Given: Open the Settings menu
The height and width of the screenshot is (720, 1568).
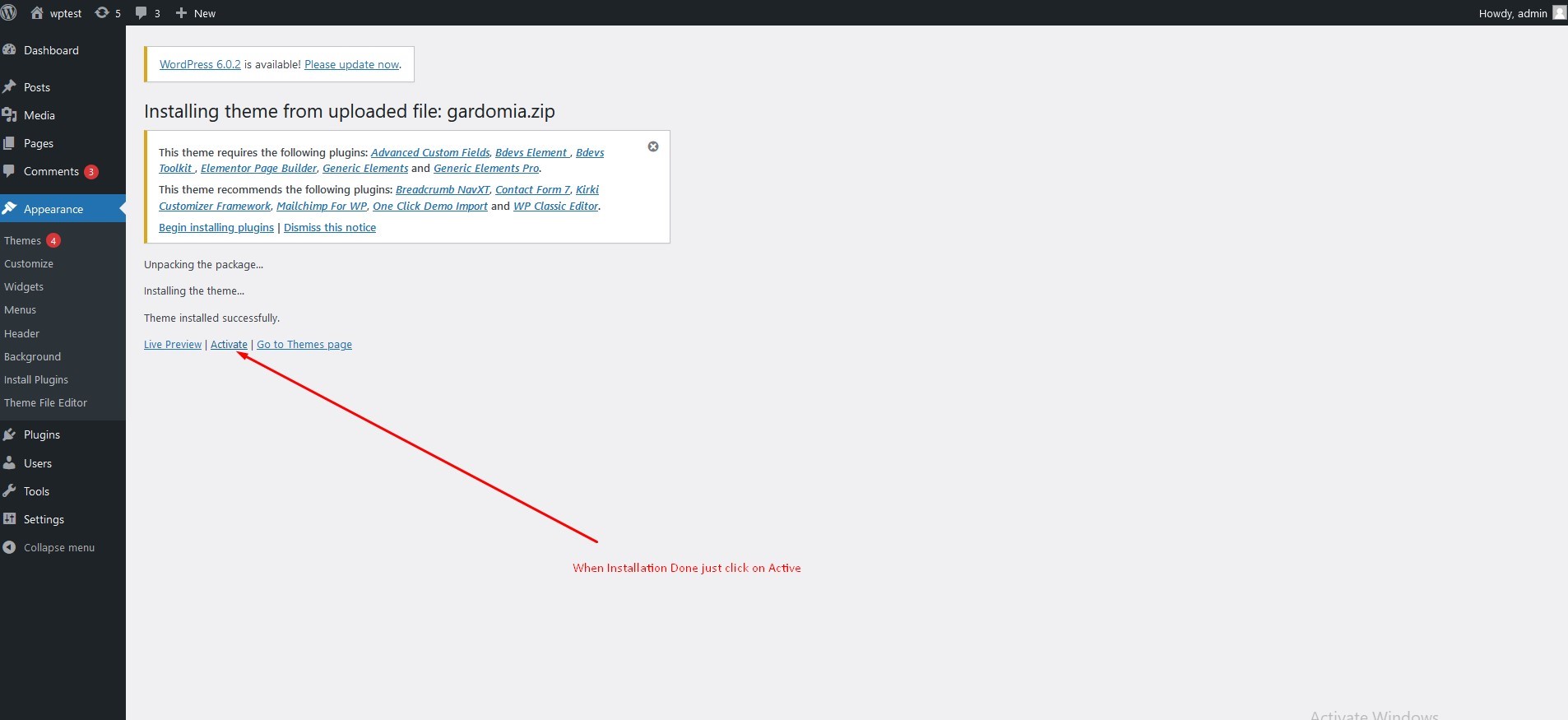Looking at the screenshot, I should pyautogui.click(x=63, y=519).
